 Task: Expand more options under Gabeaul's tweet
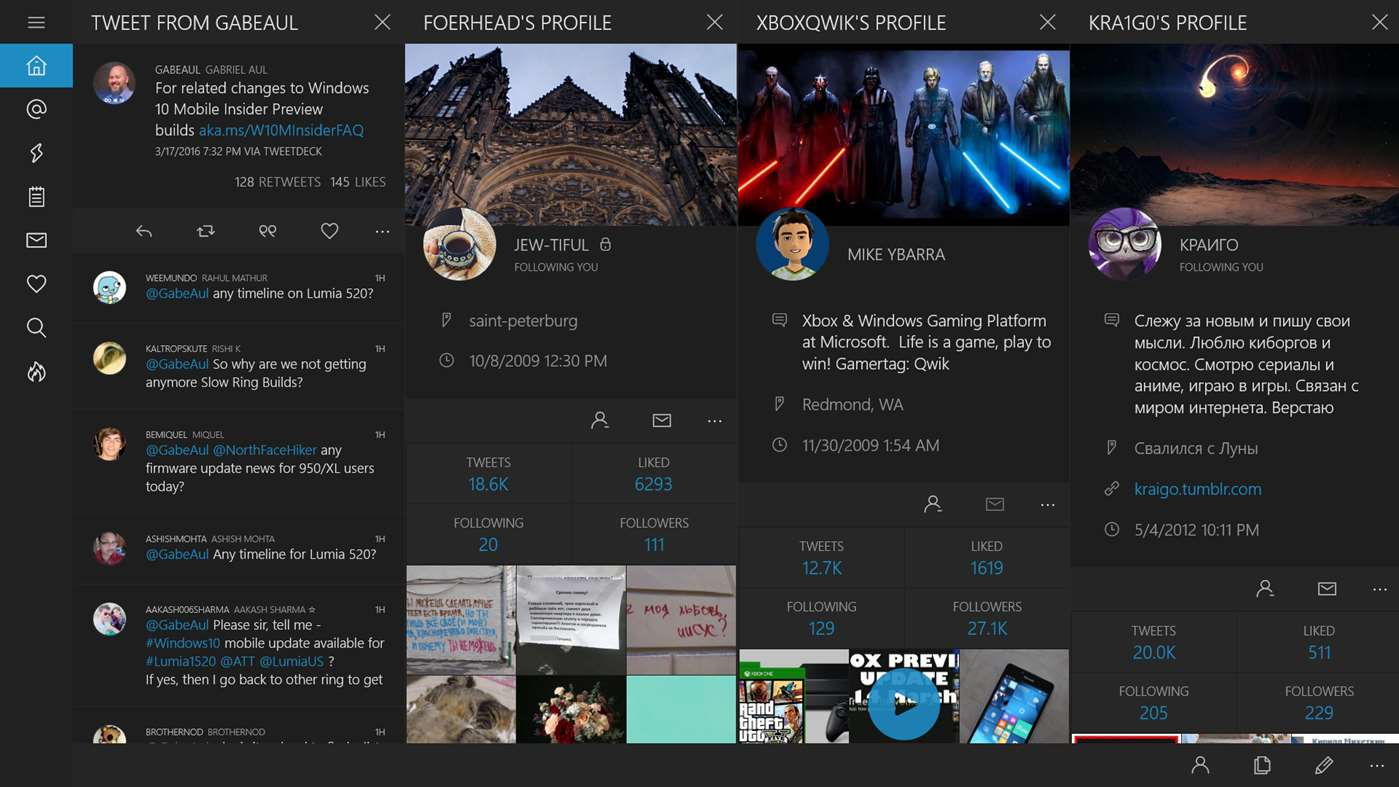(x=382, y=231)
